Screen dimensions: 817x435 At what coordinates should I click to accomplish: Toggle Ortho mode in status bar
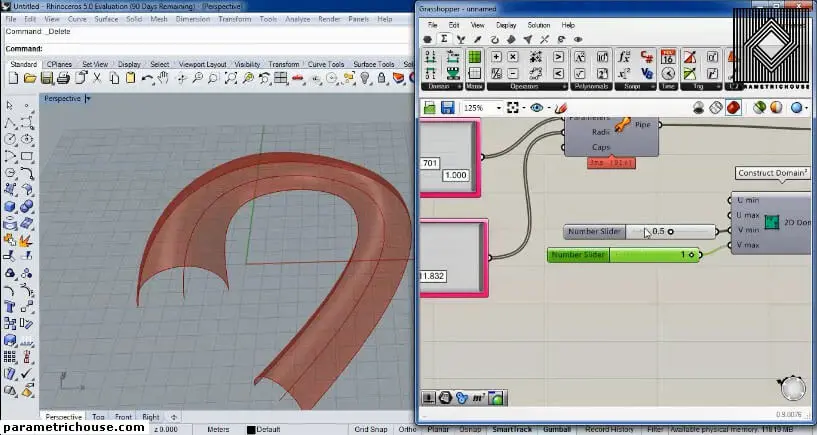[x=407, y=429]
